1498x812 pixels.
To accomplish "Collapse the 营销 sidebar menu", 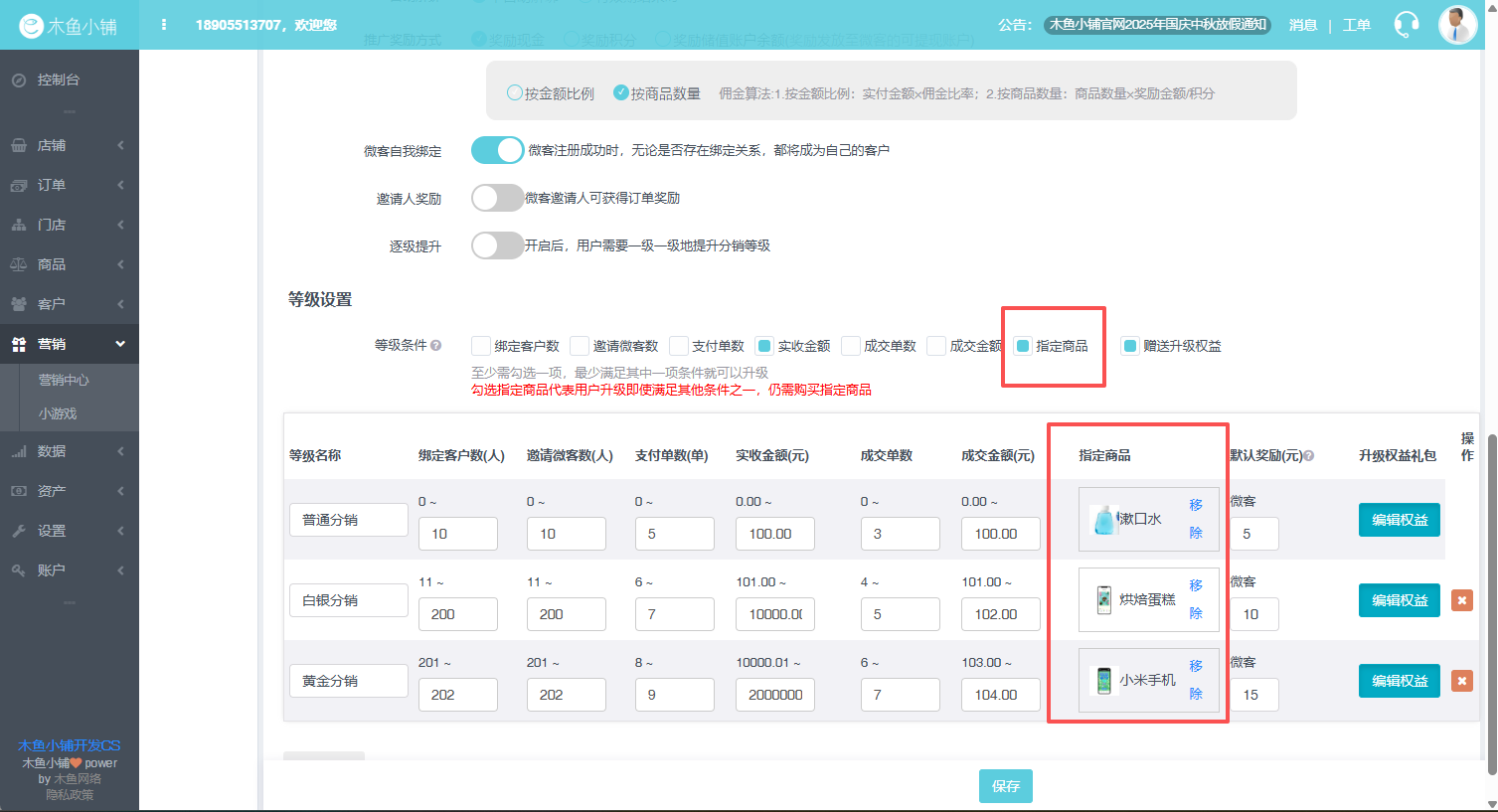I will [68, 344].
